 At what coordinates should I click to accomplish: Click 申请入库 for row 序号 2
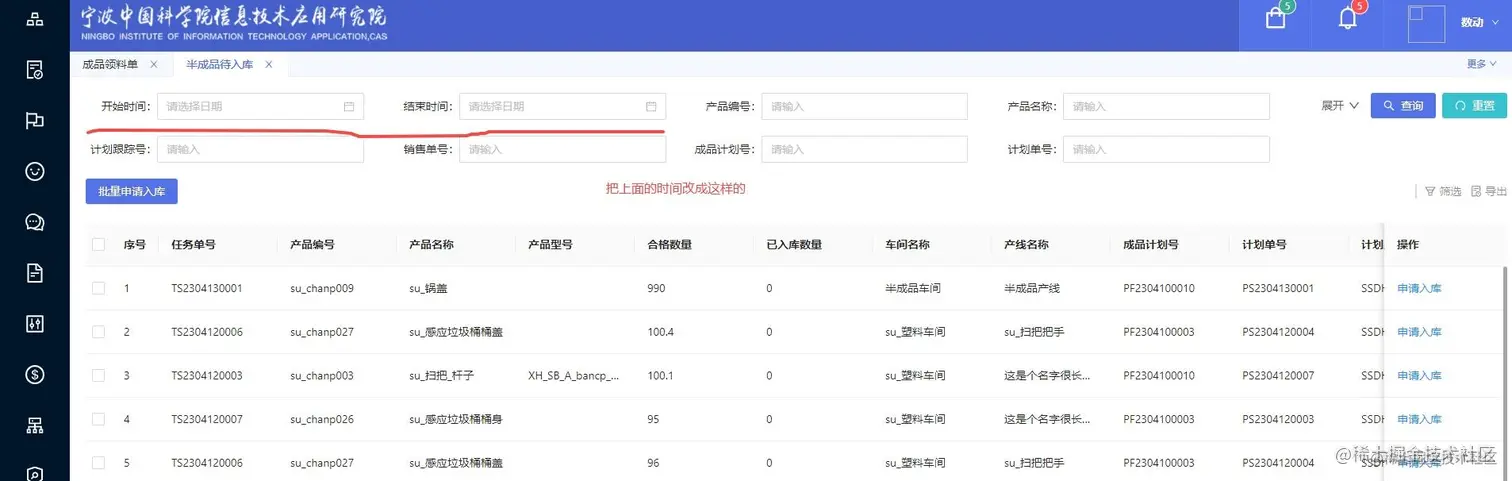pyautogui.click(x=1419, y=332)
